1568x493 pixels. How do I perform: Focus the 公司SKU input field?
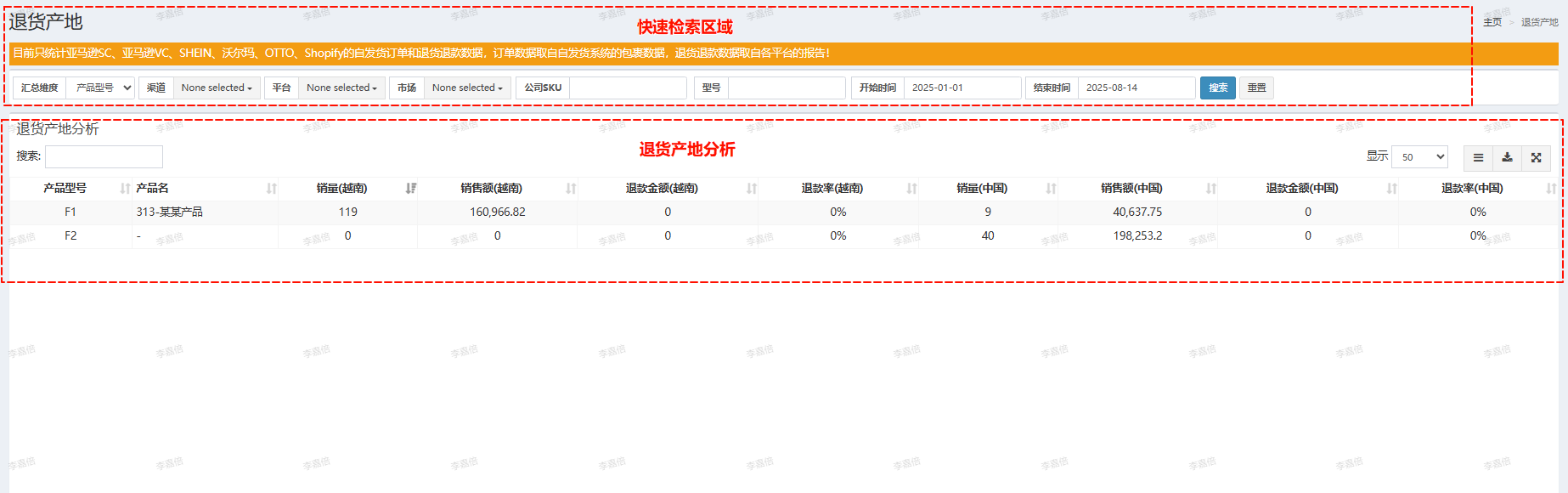click(628, 88)
